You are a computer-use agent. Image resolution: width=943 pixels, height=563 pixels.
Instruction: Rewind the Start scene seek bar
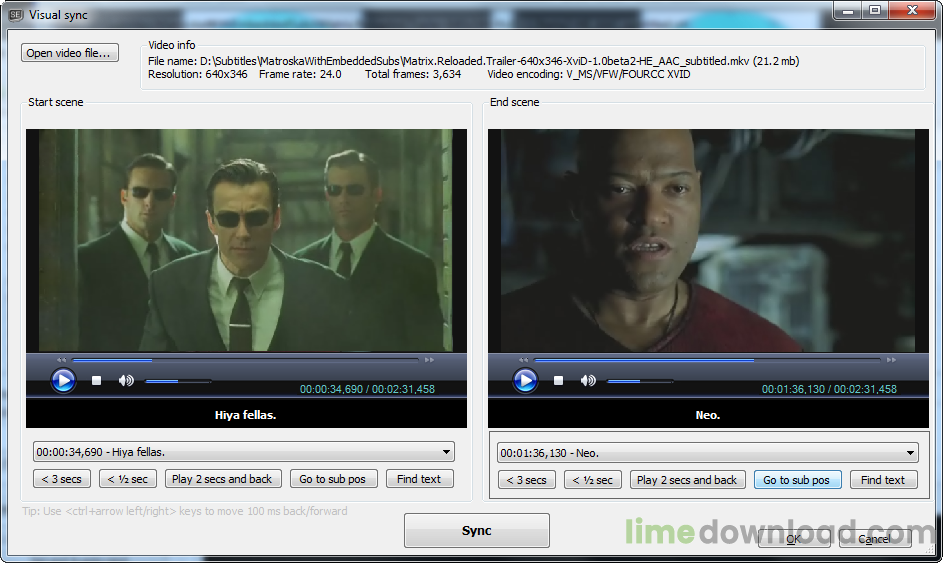61,360
